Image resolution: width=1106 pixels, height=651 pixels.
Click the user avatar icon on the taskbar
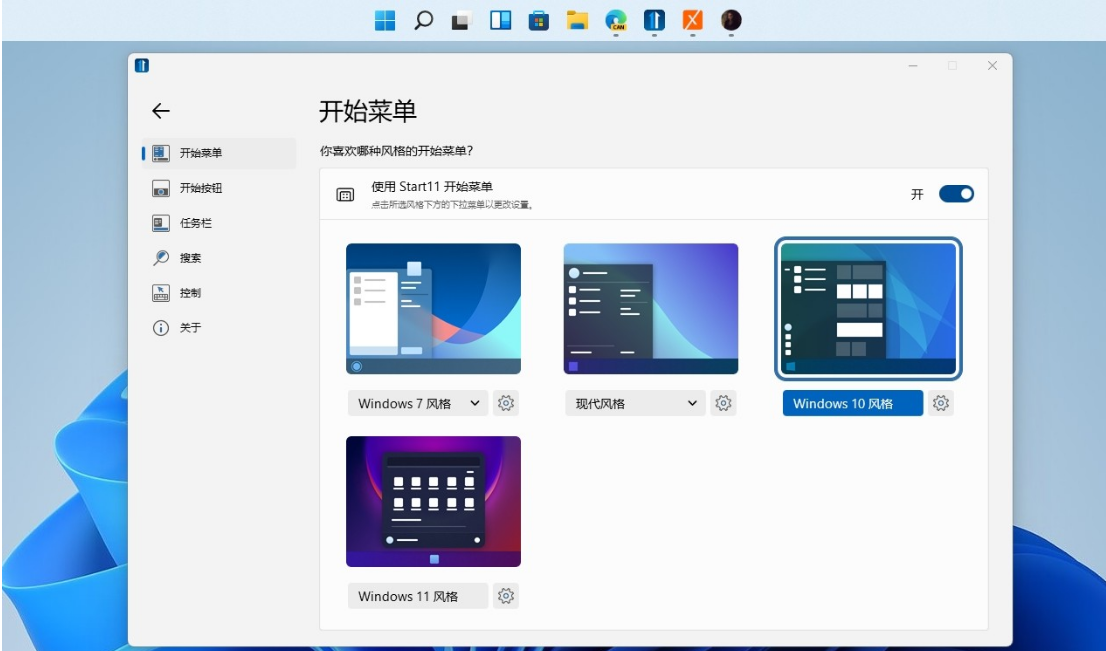tap(731, 17)
